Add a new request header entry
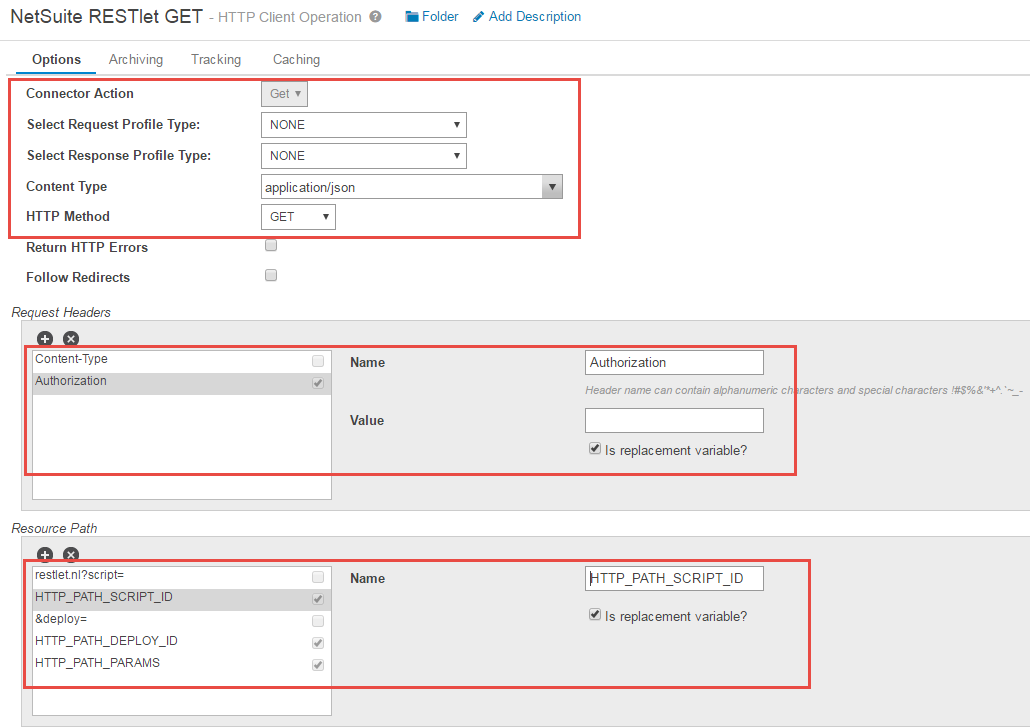Viewport: 1030px width, 728px height. click(x=45, y=339)
